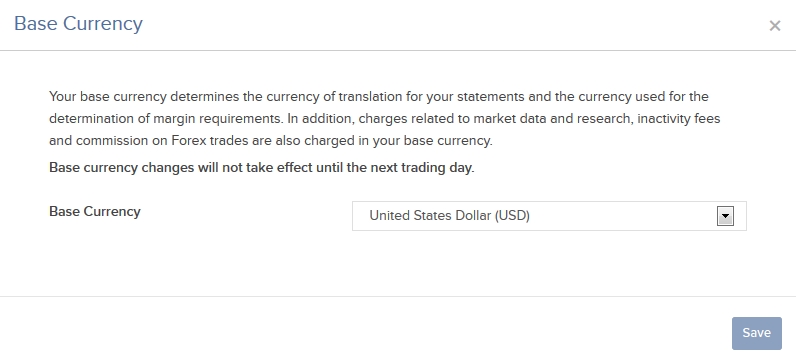The height and width of the screenshot is (363, 796).
Task: Click the bold Base Currency field label
Action: 94,212
